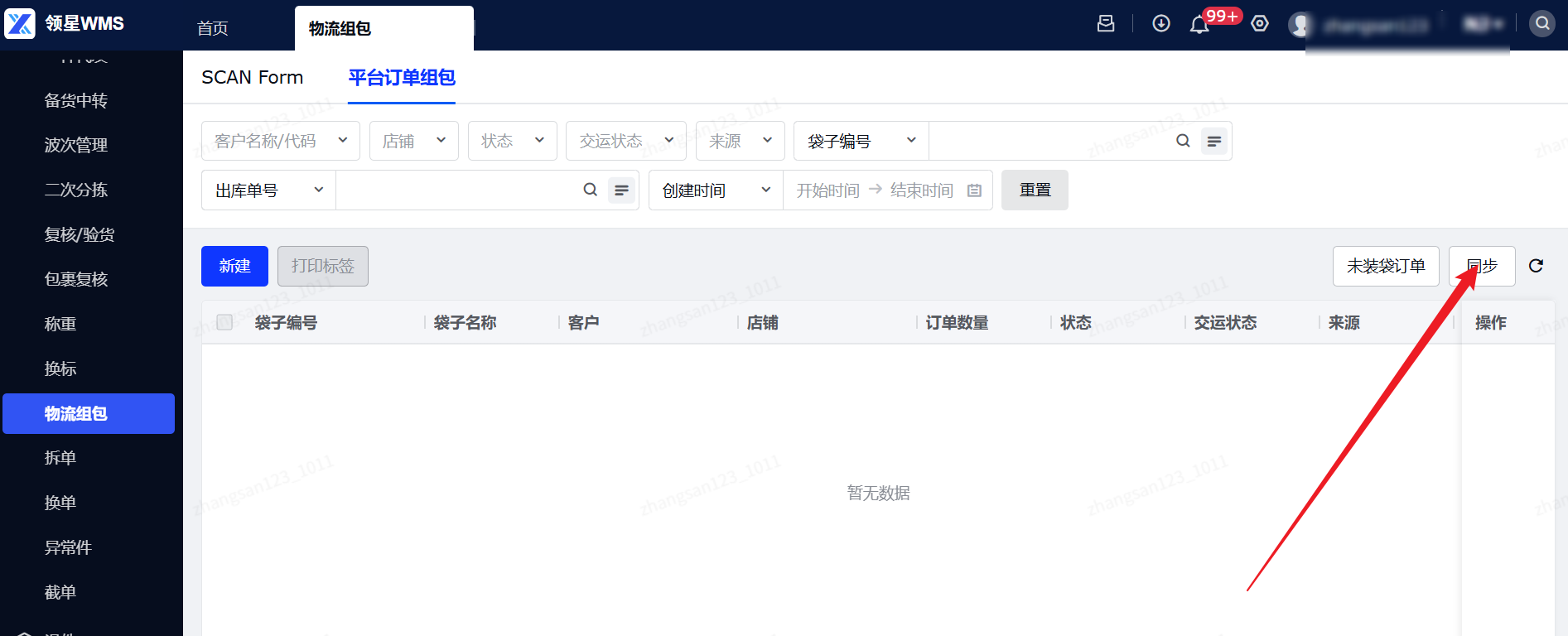Click the header search magnifier icon
Image resolution: width=1568 pixels, height=636 pixels.
[1542, 23]
